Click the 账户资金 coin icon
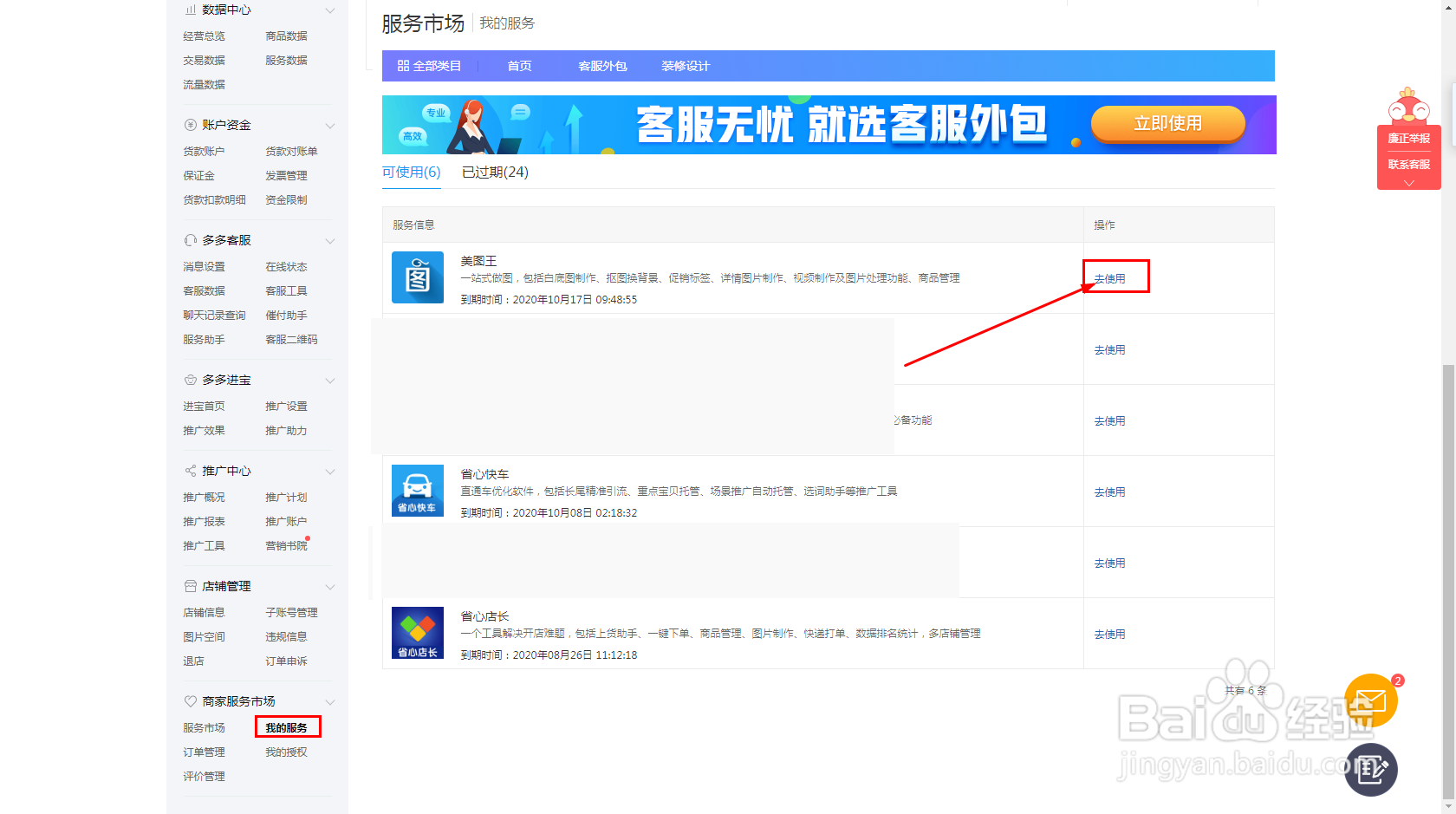The width and height of the screenshot is (1456, 814). pyautogui.click(x=191, y=125)
